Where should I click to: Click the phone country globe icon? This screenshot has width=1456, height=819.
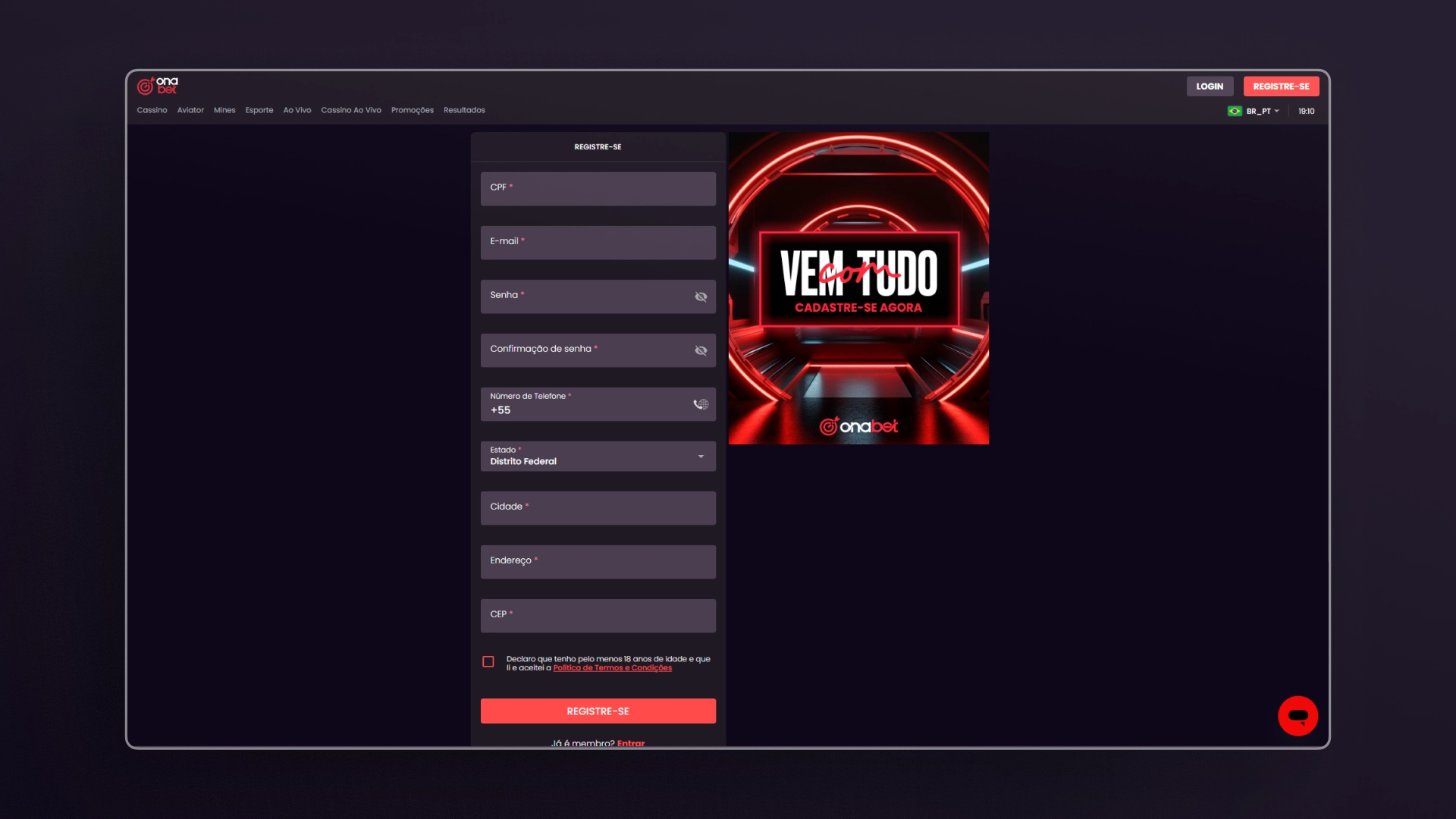701,404
